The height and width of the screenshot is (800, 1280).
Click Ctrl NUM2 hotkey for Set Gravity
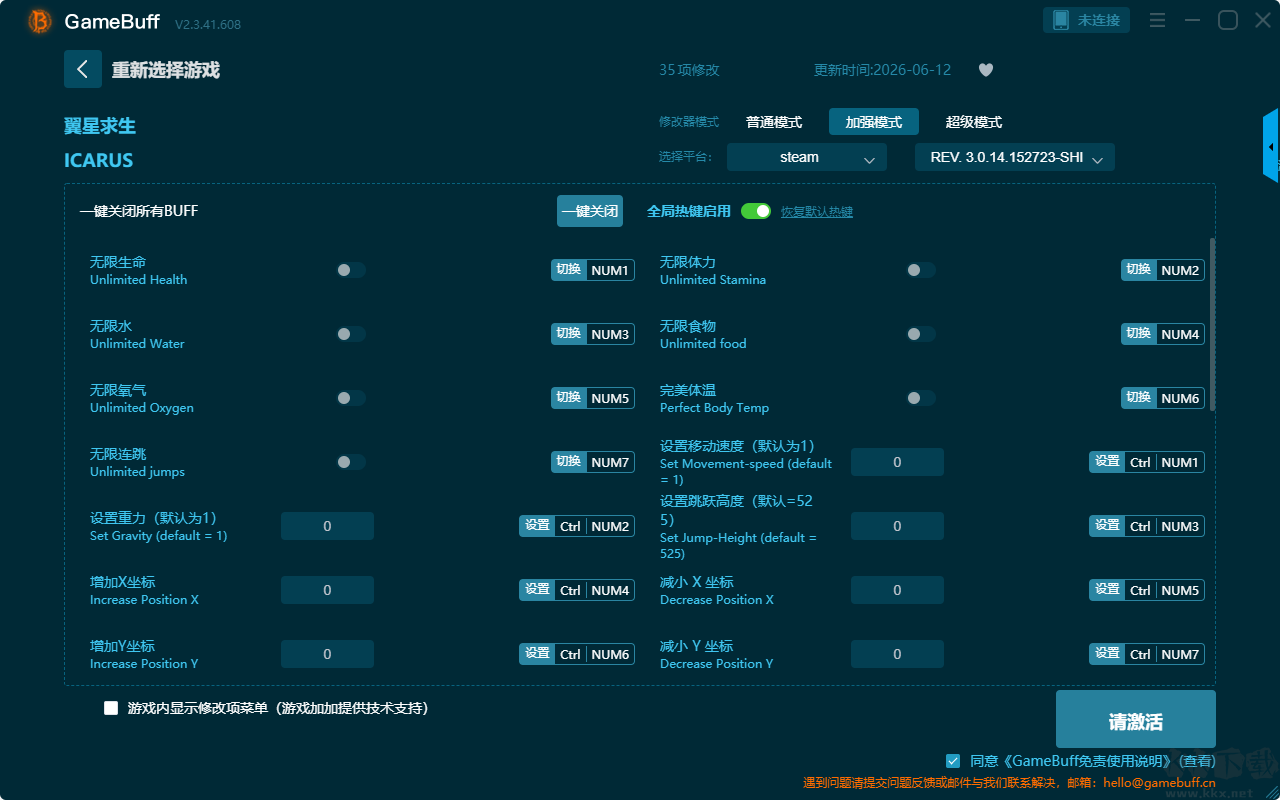pyautogui.click(x=594, y=526)
